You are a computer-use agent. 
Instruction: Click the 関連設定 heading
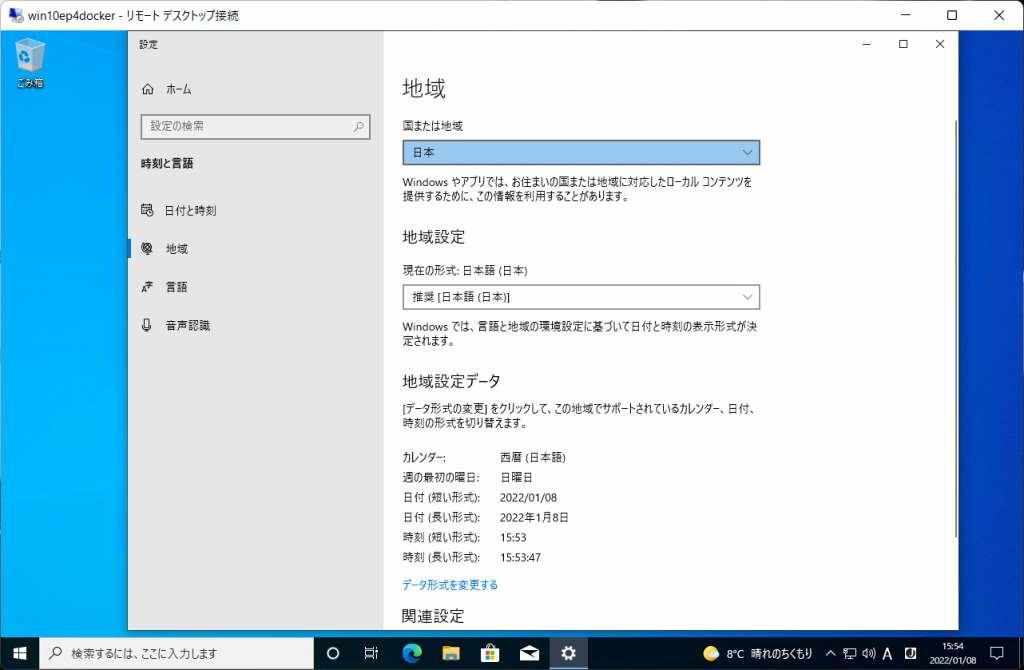click(433, 616)
